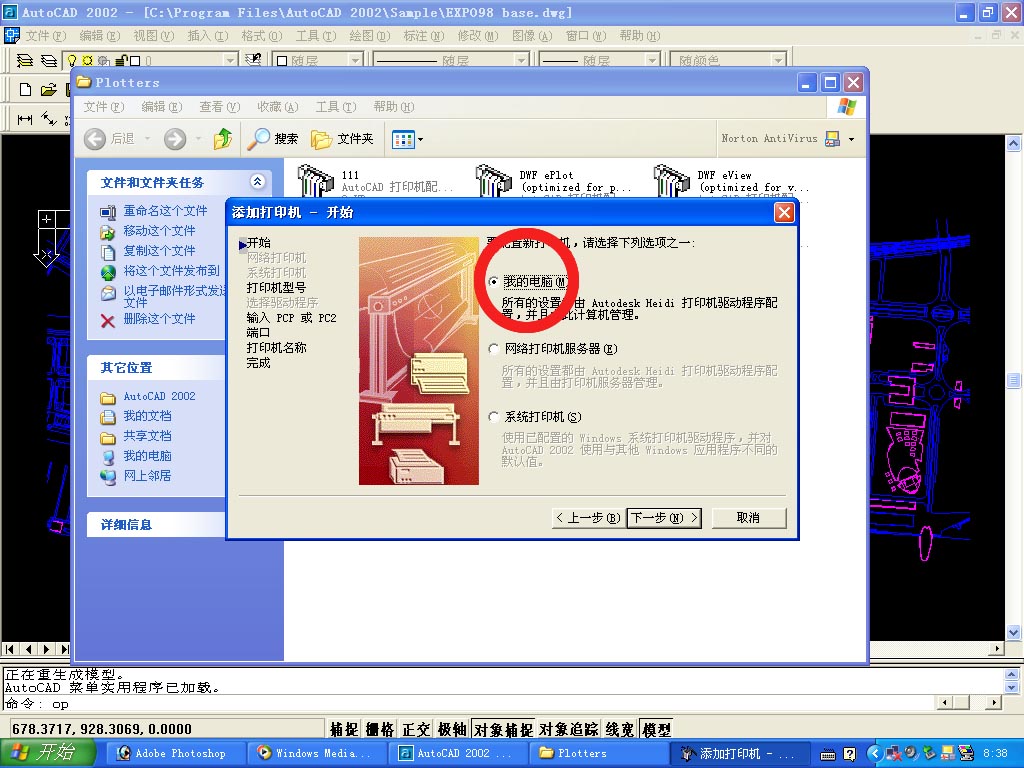Viewport: 1024px width, 768px height.
Task: Select the 111 plotter configuration icon
Action: click(315, 181)
